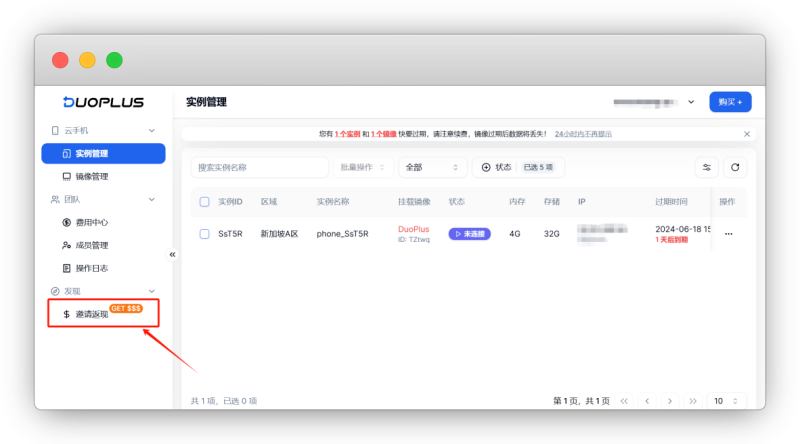Image resolution: width=800 pixels, height=444 pixels.
Task: Toggle the select-all header checkbox
Action: pyautogui.click(x=204, y=202)
